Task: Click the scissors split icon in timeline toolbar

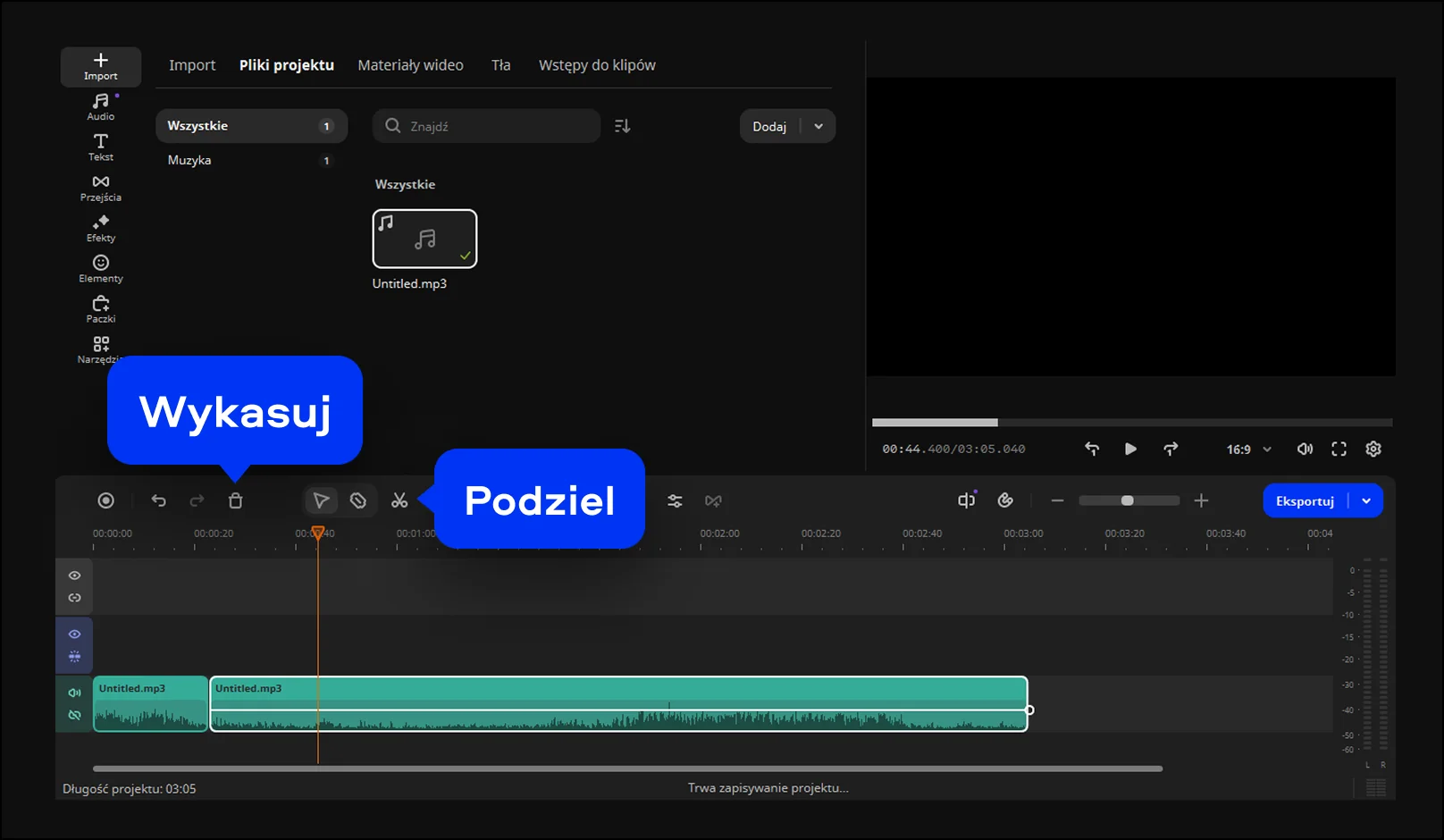Action: (399, 500)
